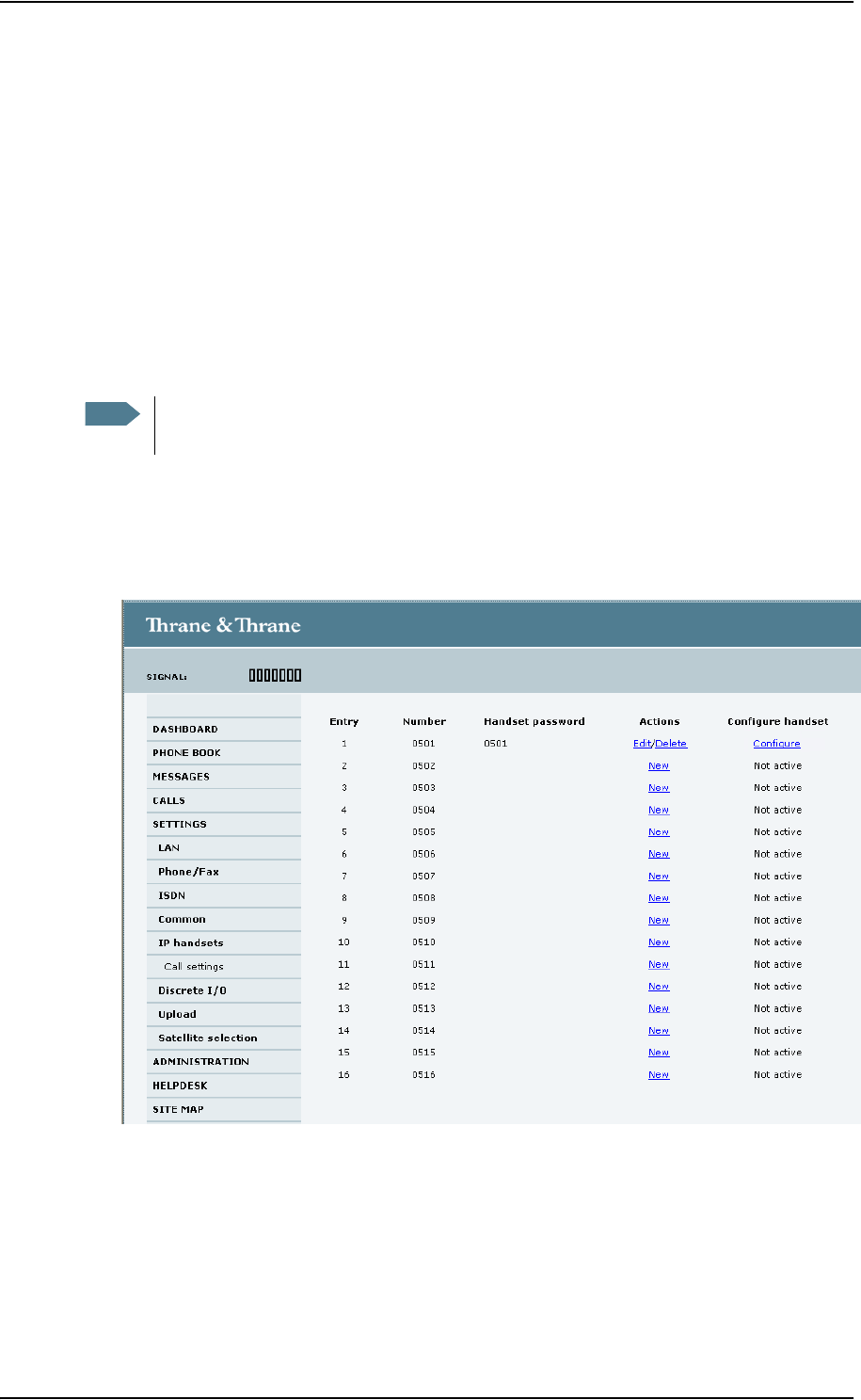Viewport: 861px width, 1400px height.
Task: Click New link for number 0506
Action: point(659,855)
